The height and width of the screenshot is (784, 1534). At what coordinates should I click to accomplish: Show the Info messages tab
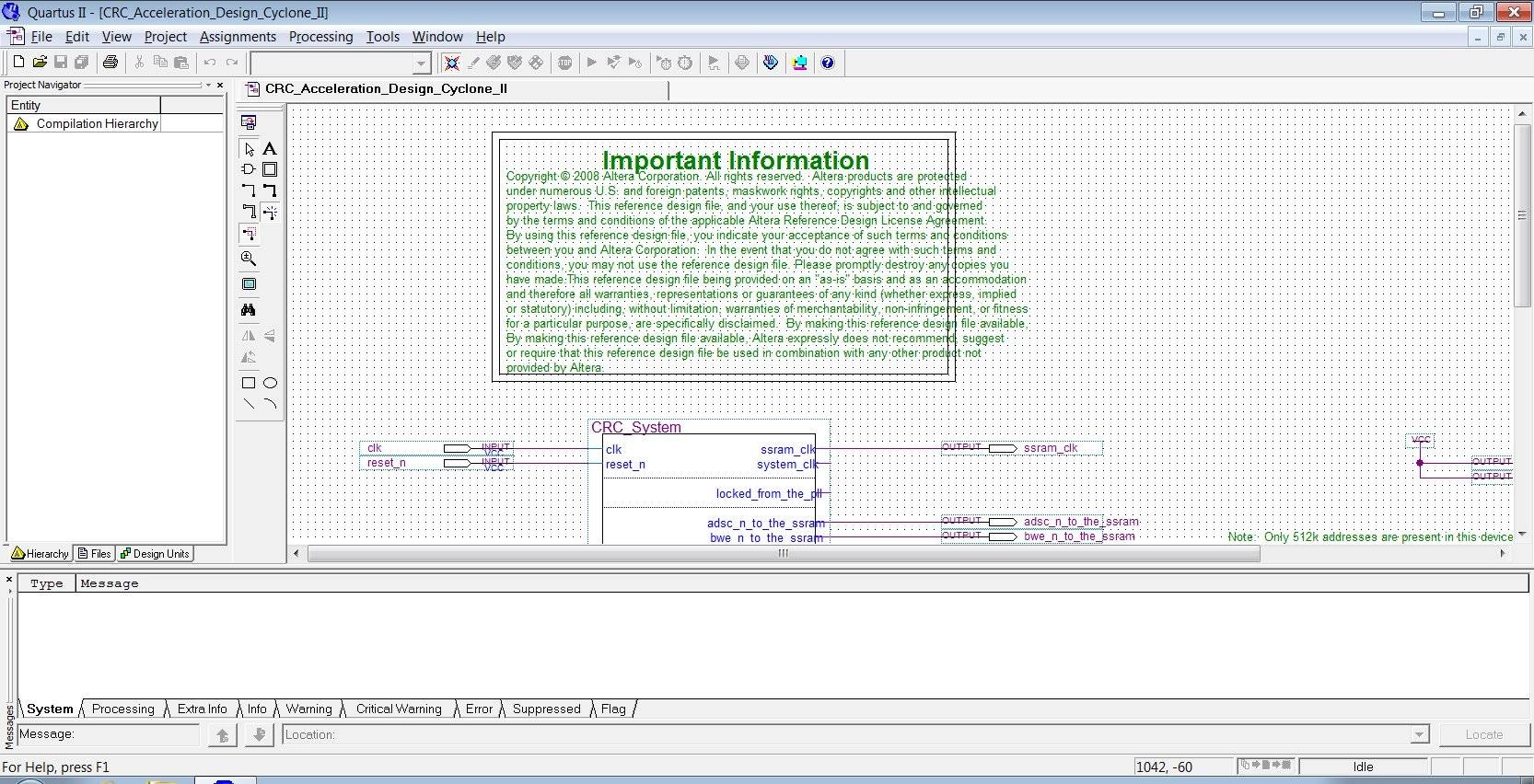click(x=257, y=709)
